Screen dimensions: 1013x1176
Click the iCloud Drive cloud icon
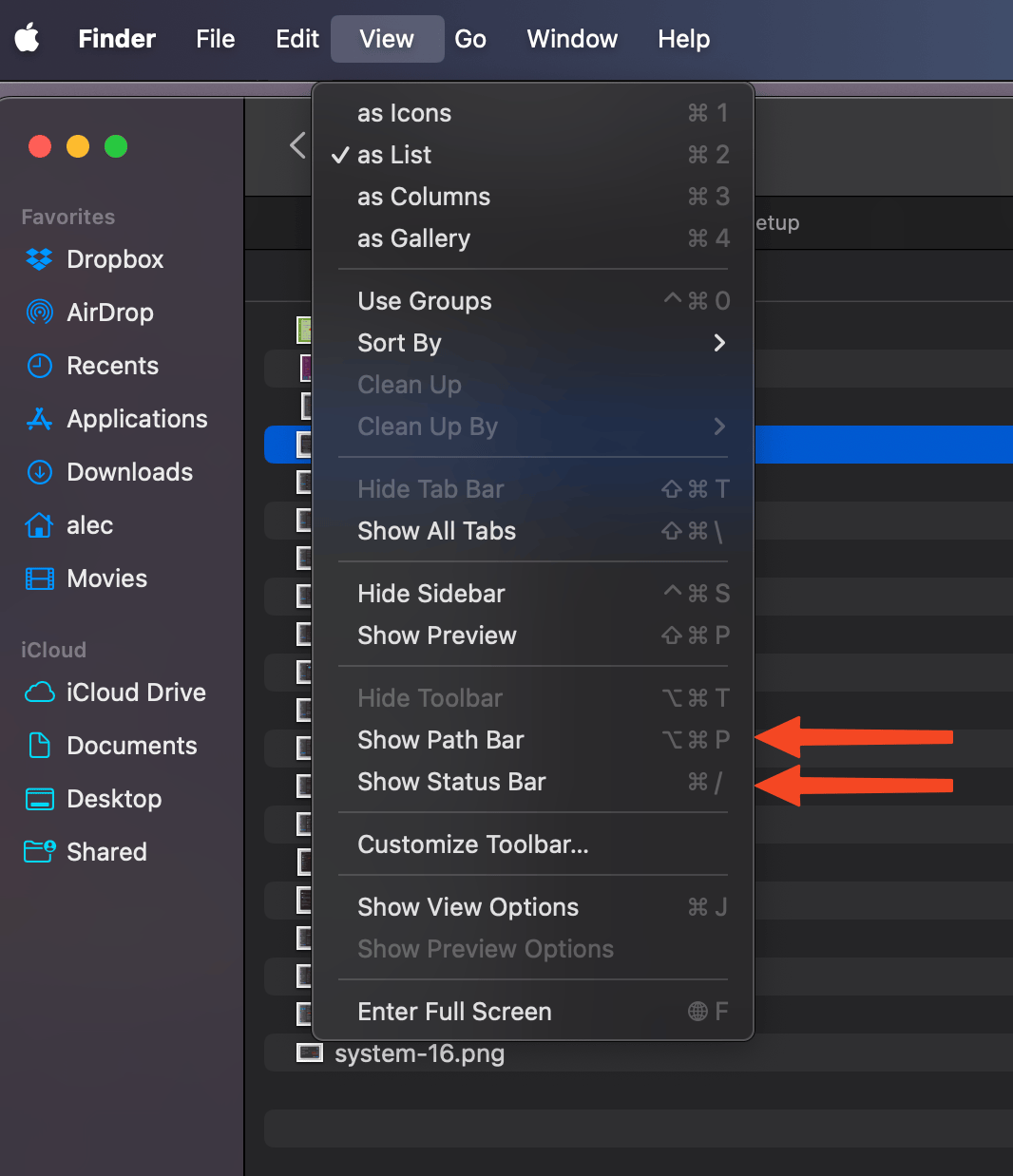tap(39, 692)
